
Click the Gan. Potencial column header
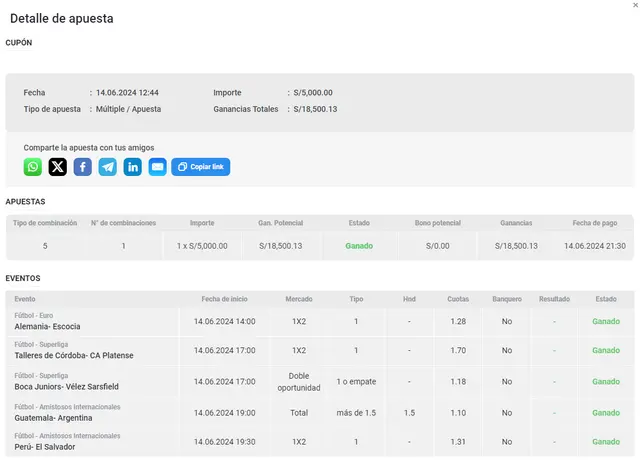[281, 223]
